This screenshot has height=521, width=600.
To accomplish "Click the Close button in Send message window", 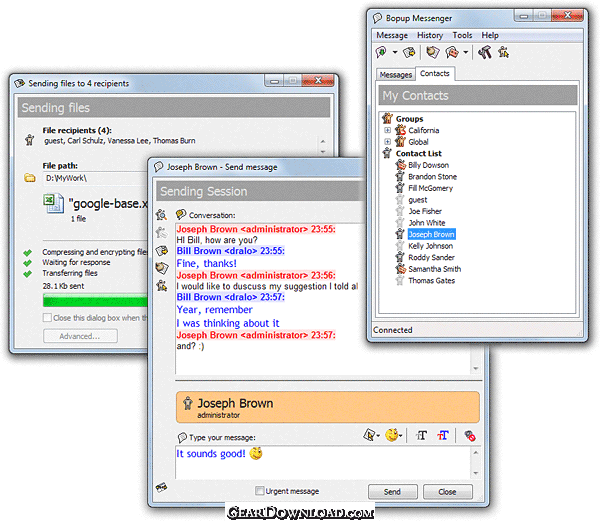I will coord(448,492).
